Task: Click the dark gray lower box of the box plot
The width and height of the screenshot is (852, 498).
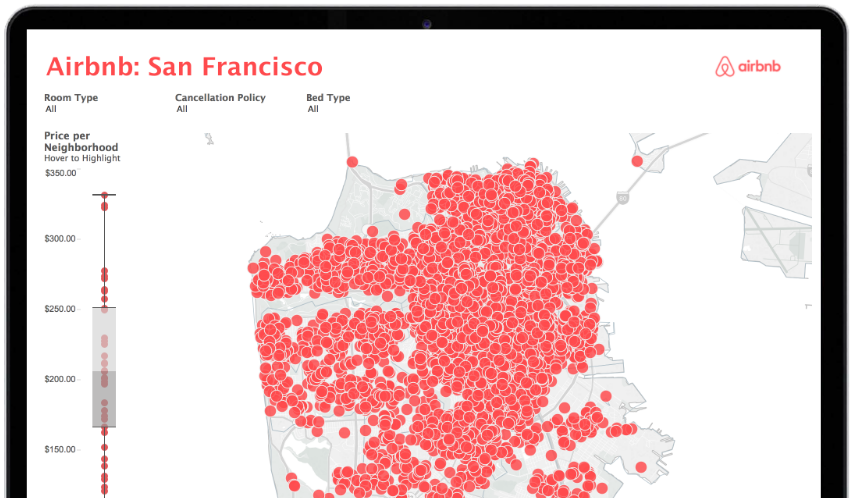Action: [x=104, y=399]
